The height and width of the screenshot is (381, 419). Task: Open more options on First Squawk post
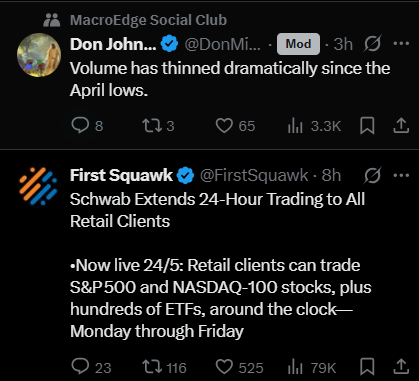tap(401, 175)
